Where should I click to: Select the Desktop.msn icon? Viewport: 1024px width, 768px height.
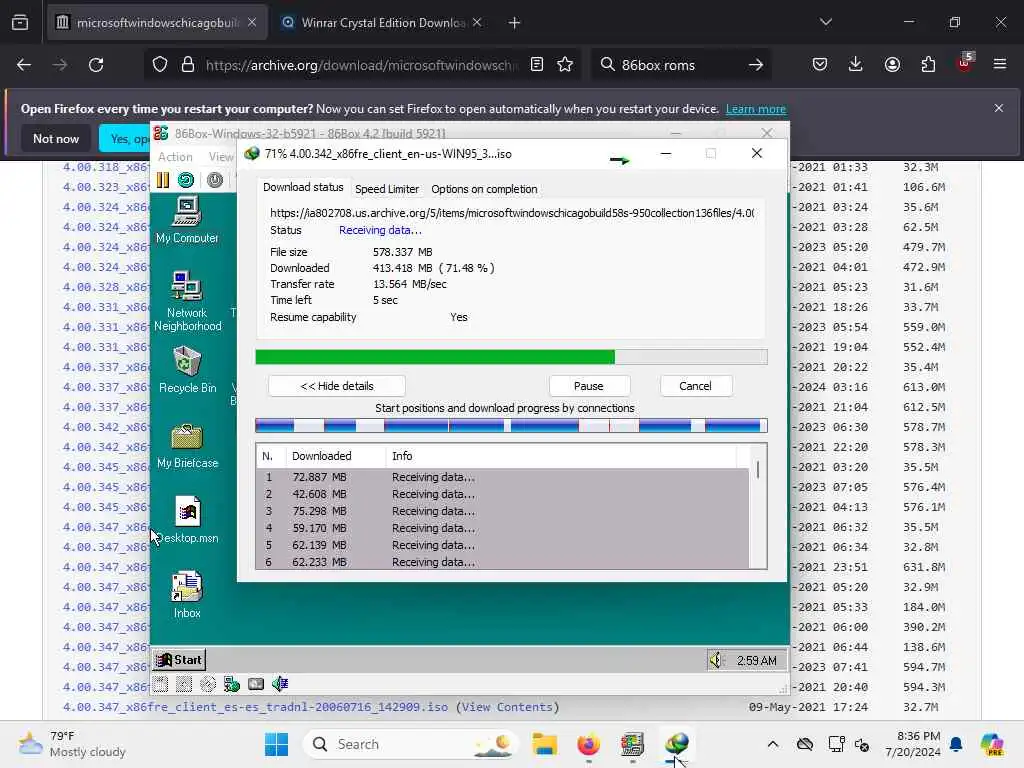187,520
